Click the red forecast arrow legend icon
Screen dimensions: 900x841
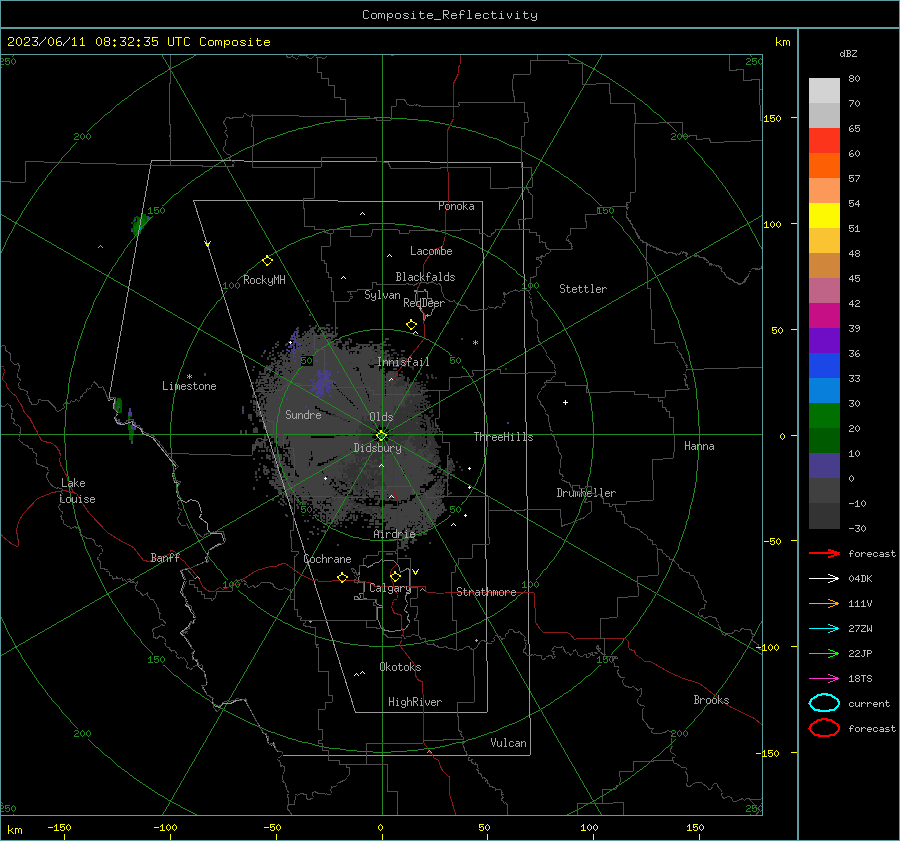(x=824, y=553)
